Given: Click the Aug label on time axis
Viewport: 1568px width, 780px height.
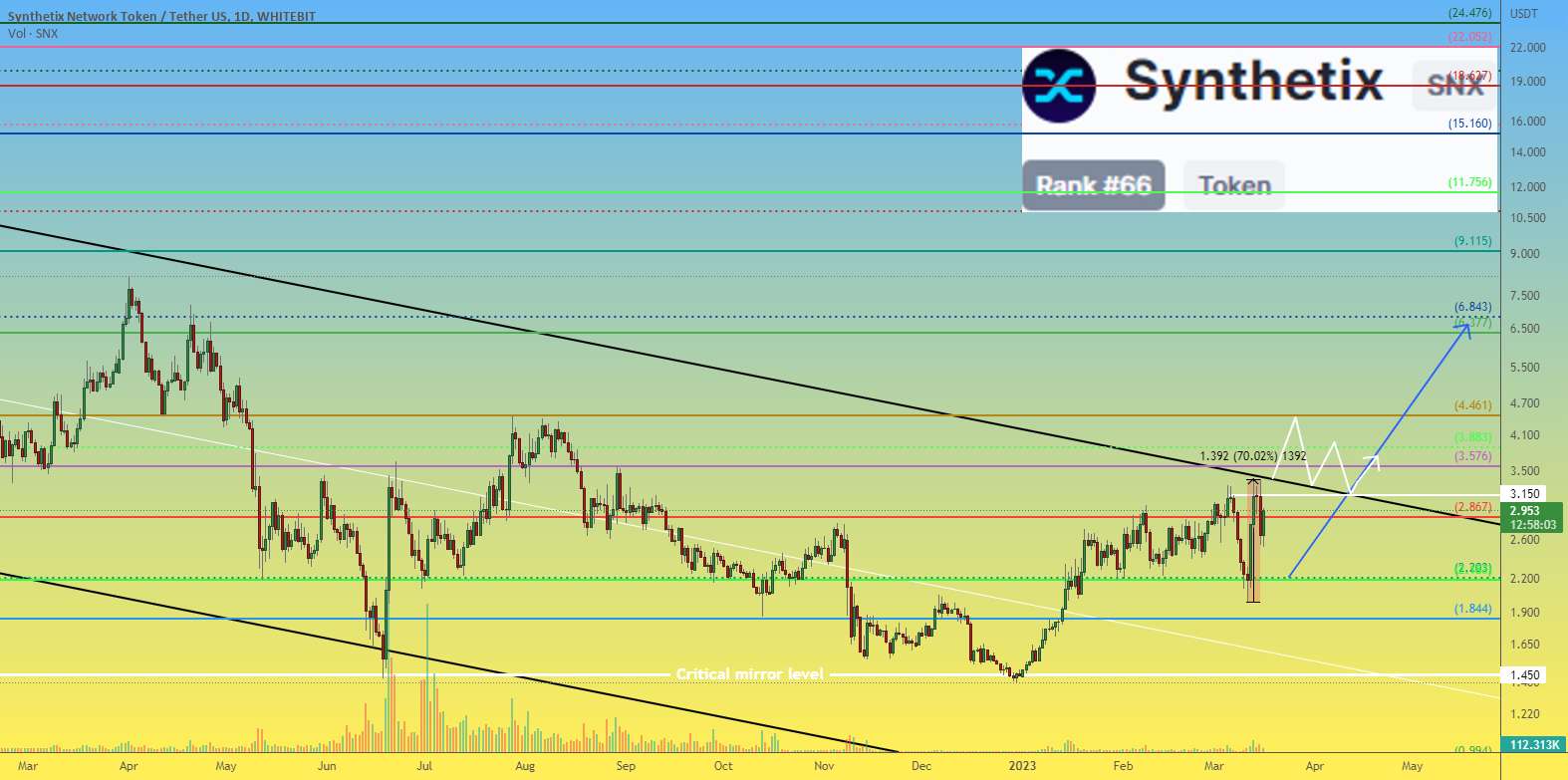Looking at the screenshot, I should click(x=525, y=766).
